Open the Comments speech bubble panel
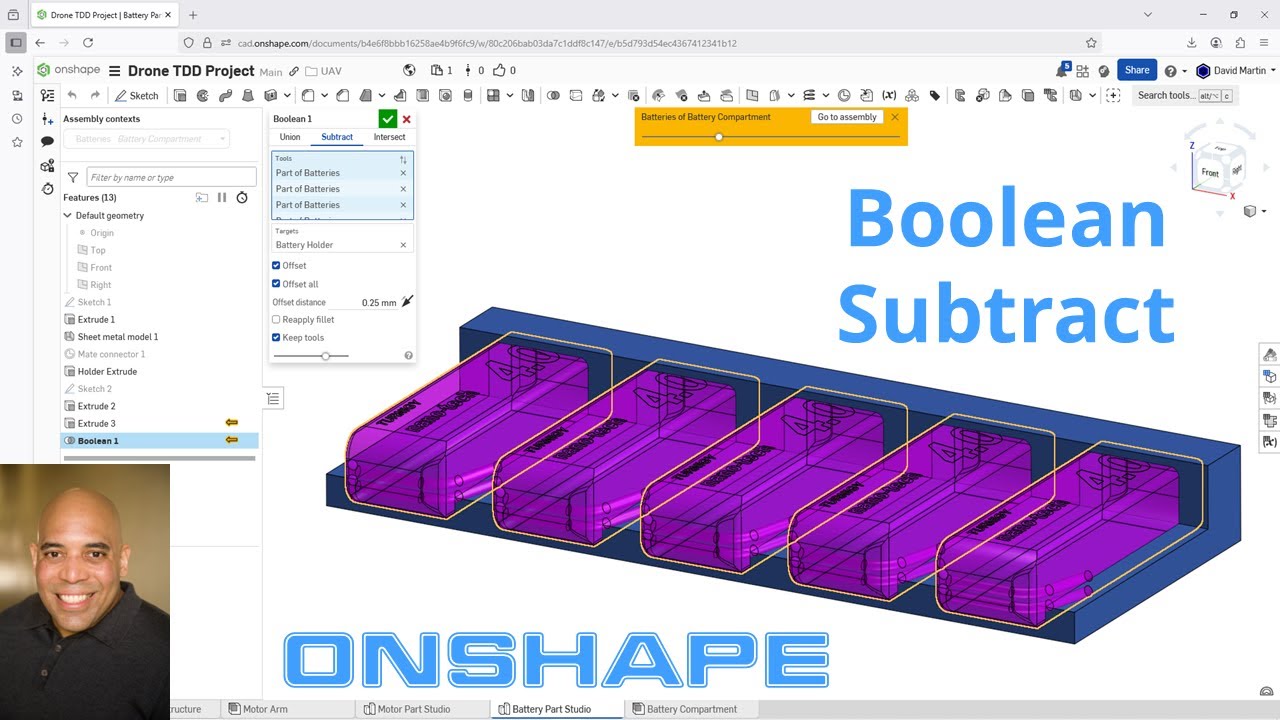This screenshot has height=720, width=1280. 47,142
